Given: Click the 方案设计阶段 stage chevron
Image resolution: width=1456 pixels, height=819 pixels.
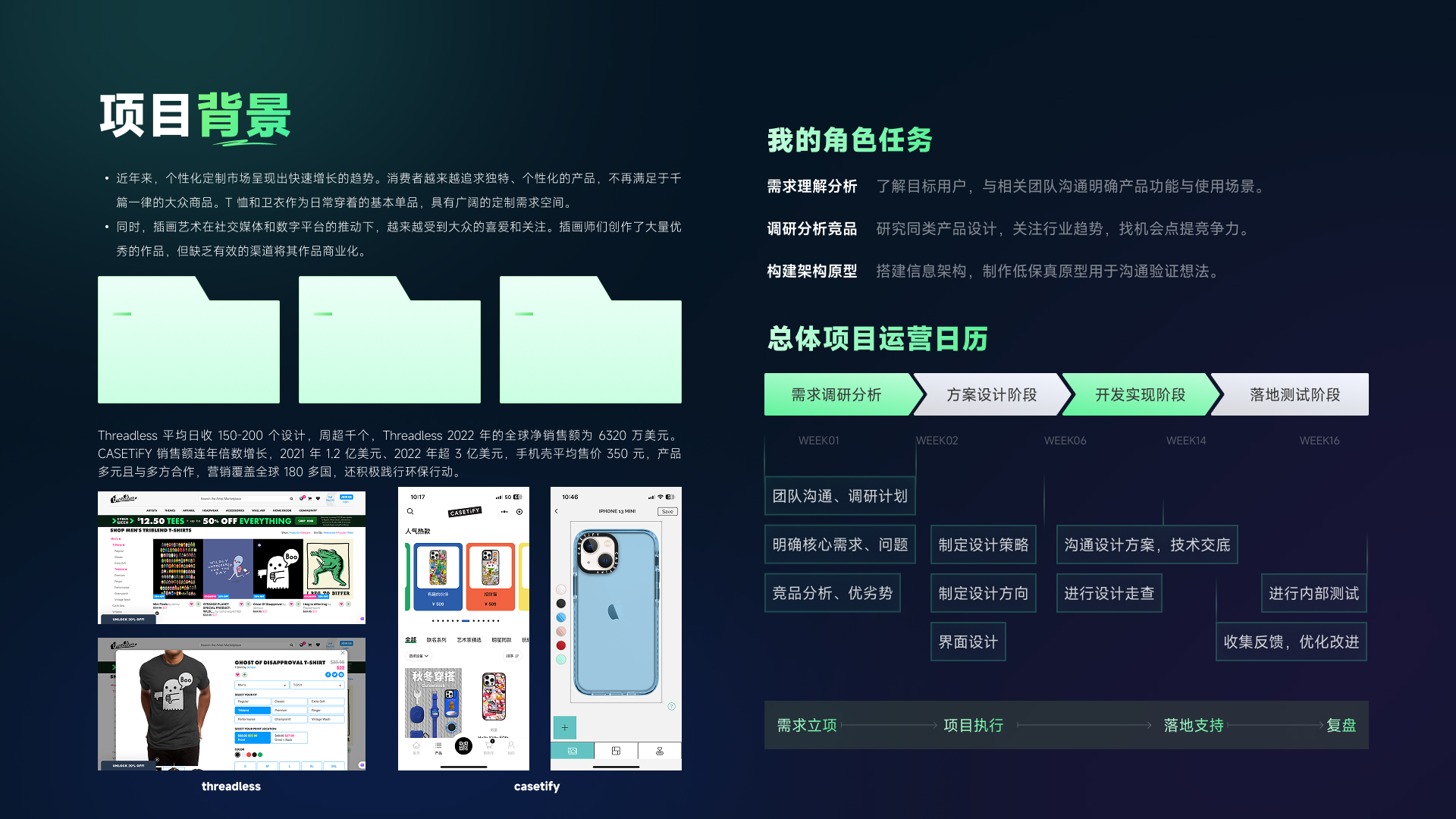Looking at the screenshot, I should point(993,394).
